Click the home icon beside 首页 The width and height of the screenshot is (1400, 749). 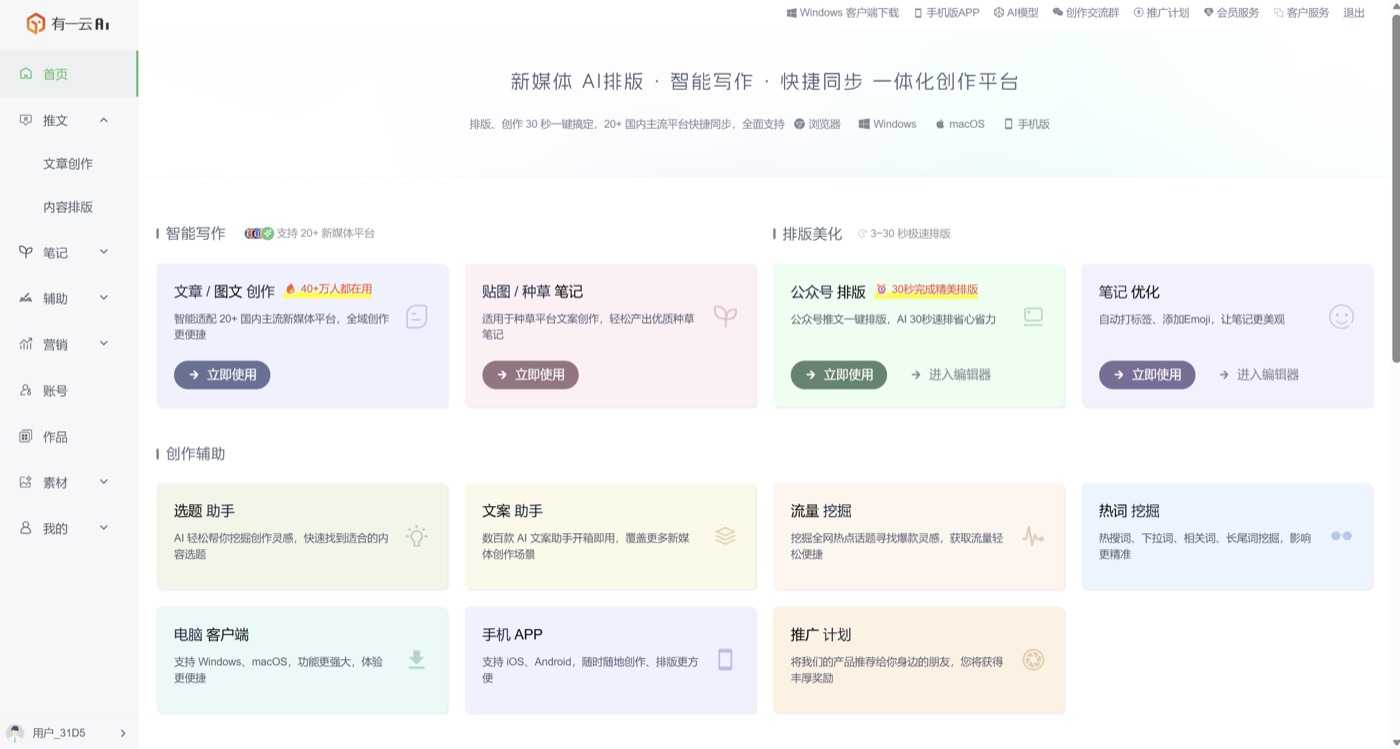point(26,74)
